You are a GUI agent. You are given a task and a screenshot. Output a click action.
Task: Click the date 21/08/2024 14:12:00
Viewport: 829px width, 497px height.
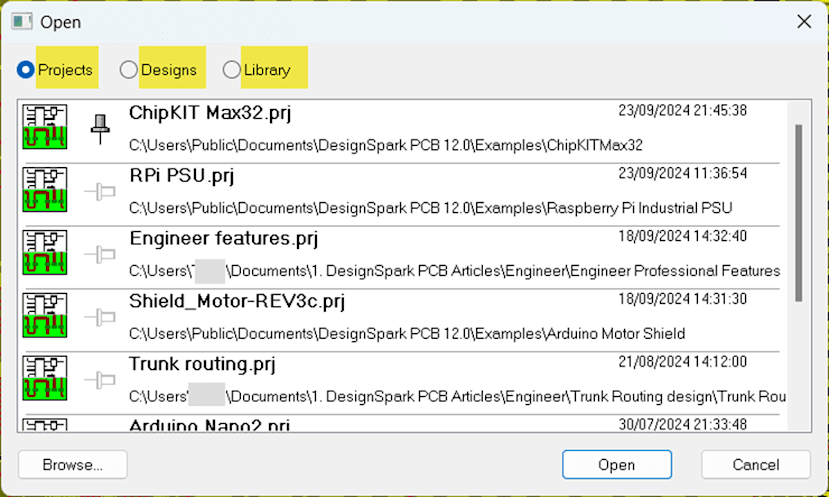(683, 362)
